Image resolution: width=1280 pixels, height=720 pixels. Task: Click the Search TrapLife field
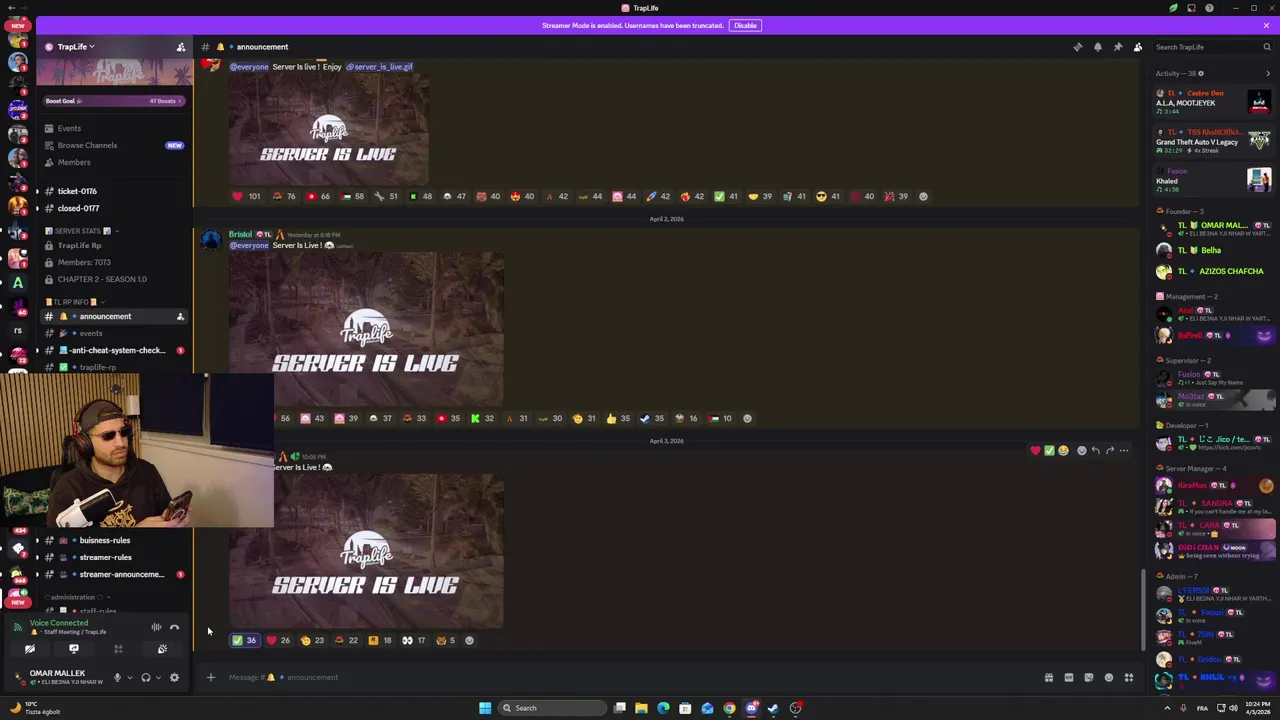(1211, 47)
